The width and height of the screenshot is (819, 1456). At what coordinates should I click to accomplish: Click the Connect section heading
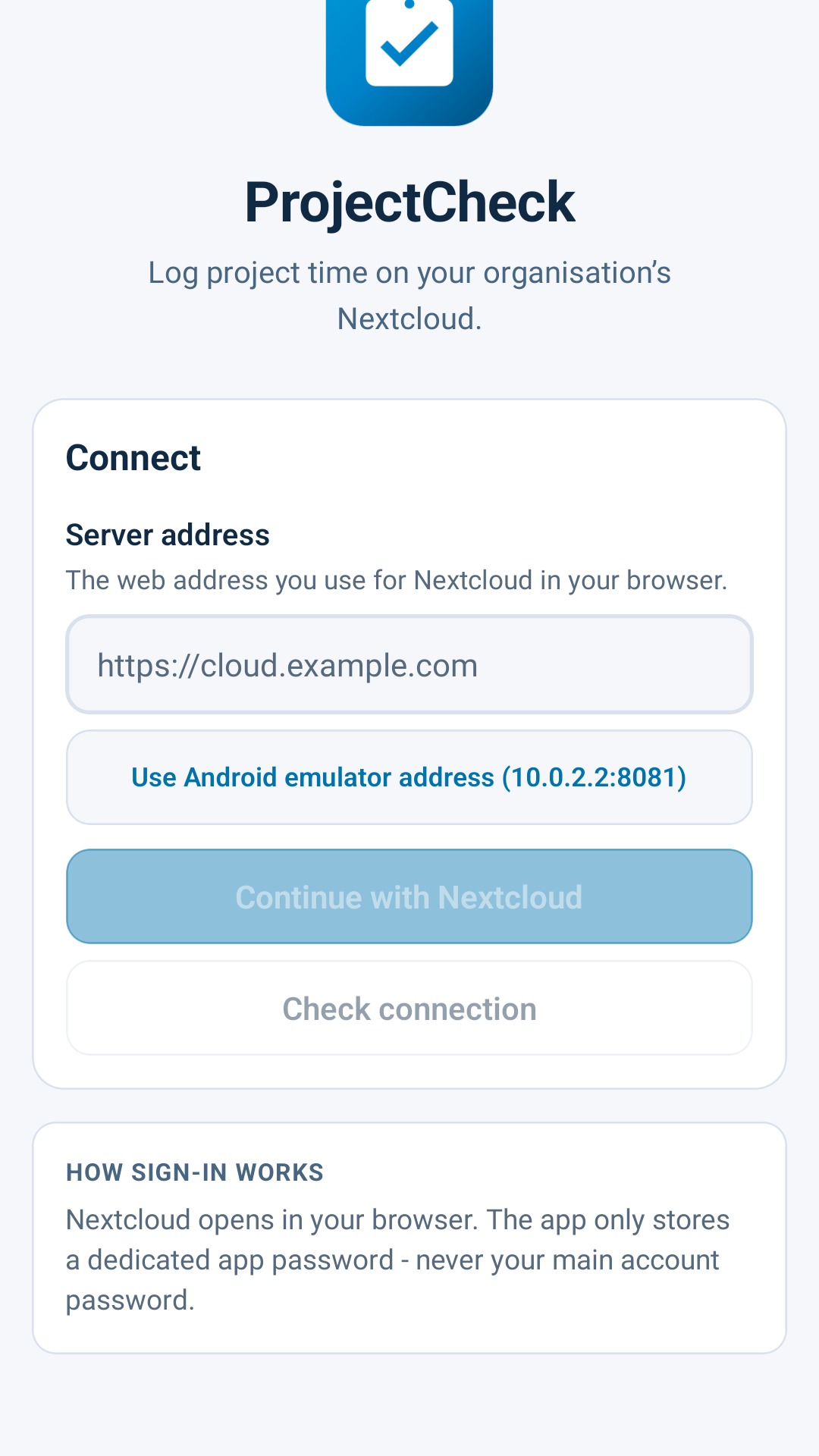pyautogui.click(x=133, y=458)
